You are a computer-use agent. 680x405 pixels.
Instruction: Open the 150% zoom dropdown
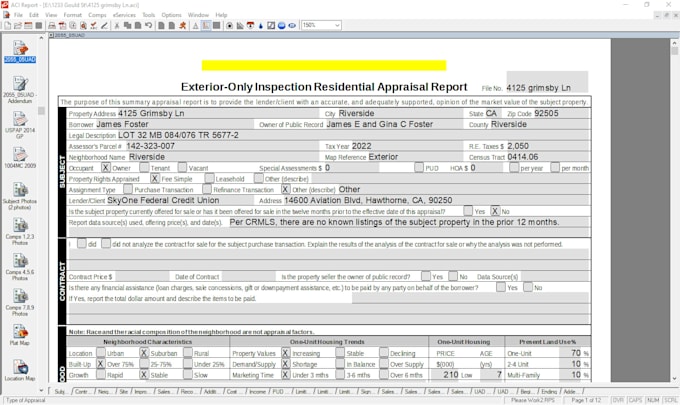coord(337,26)
